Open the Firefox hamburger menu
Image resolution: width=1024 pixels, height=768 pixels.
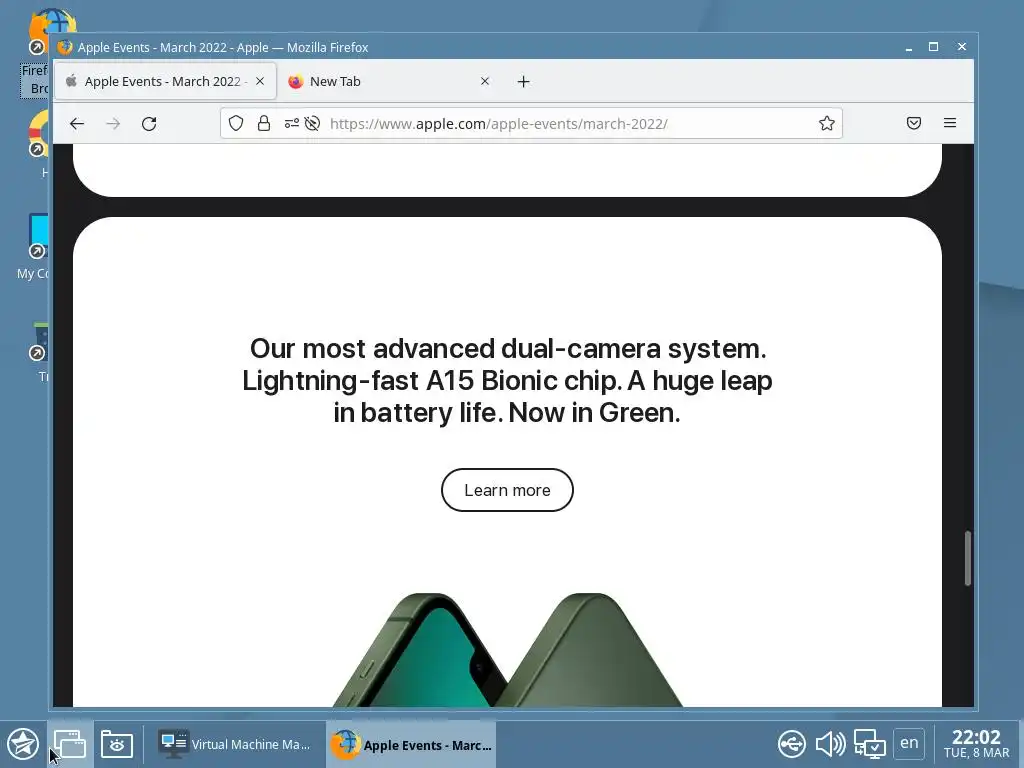point(950,123)
